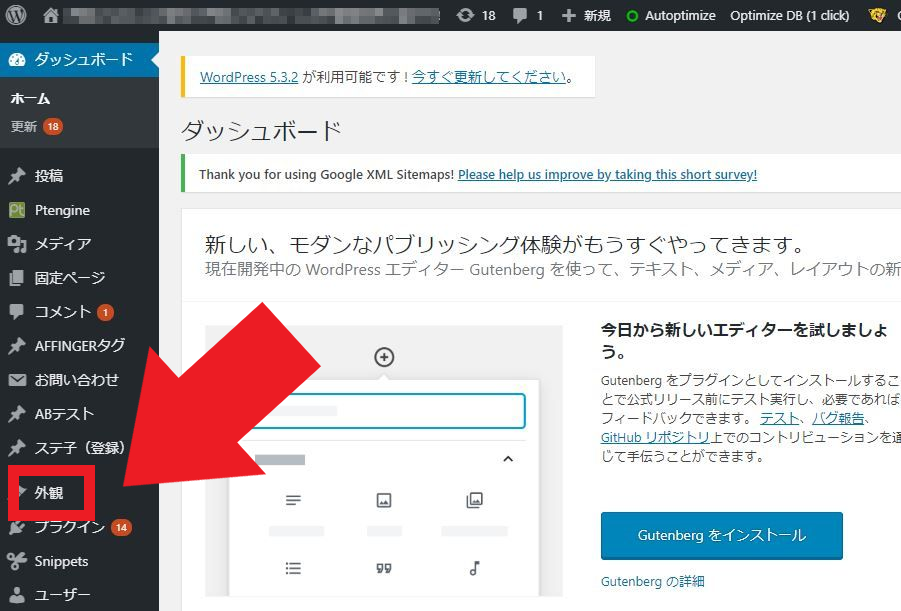Image resolution: width=901 pixels, height=611 pixels.
Task: Click the paragraph block icon in preview
Action: pyautogui.click(x=293, y=500)
